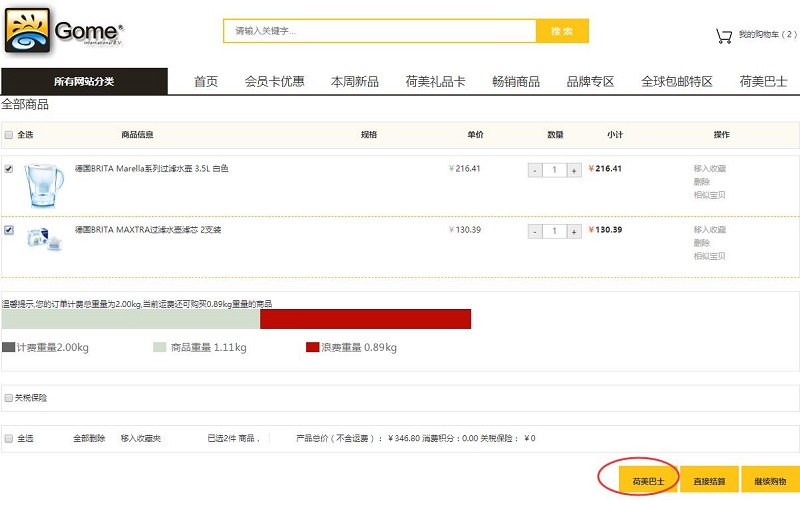800x505 pixels.
Task: Click 移入收藏 for BRITA MAXTRA filters
Action: point(710,230)
